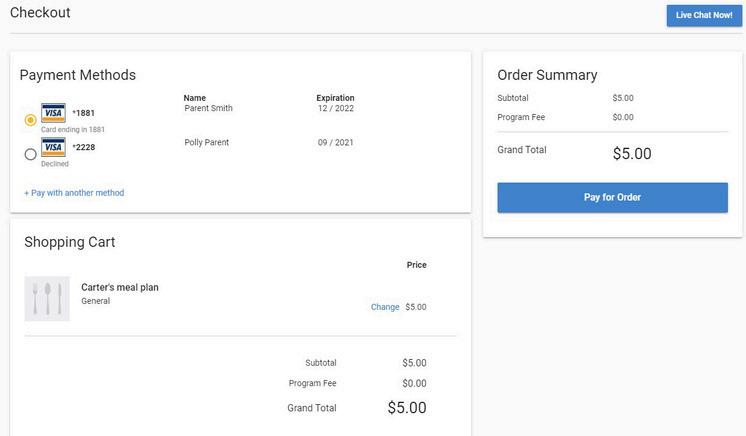
Task: Select the declined card ending in 2228
Action: (30, 154)
